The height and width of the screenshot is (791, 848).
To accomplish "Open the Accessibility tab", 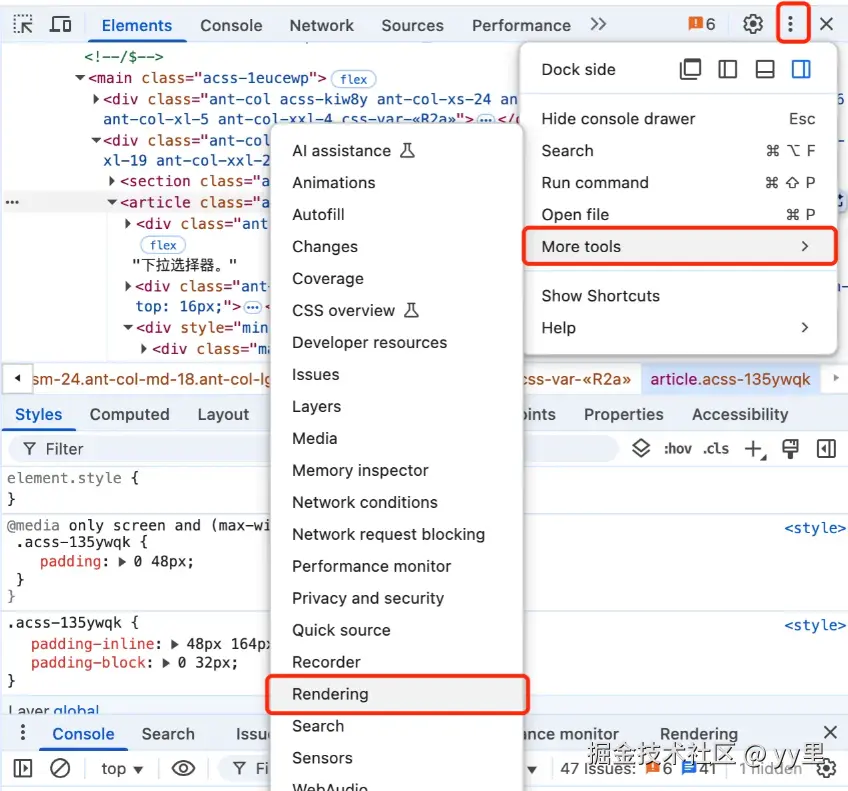I will (740, 414).
